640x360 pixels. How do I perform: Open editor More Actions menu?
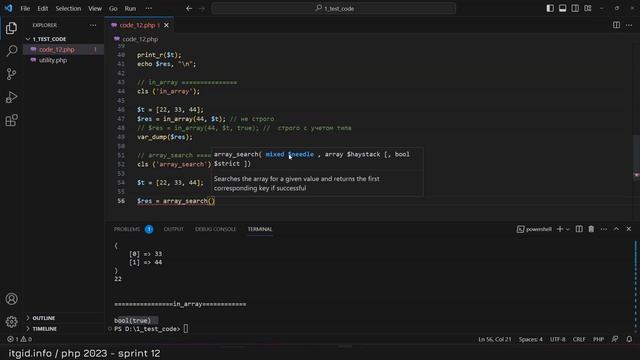pos(629,25)
